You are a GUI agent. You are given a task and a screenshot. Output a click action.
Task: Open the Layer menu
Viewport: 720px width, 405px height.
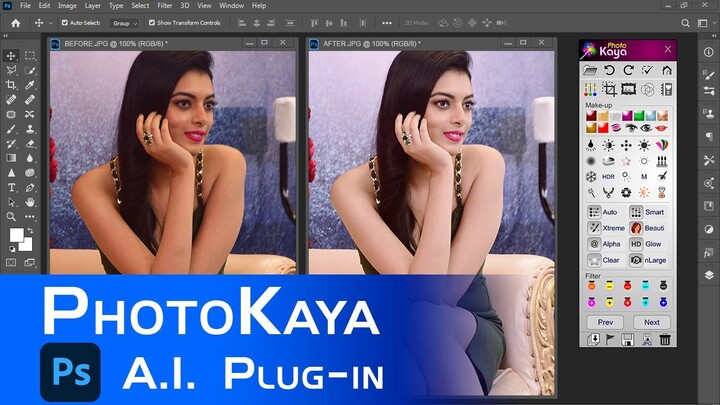pos(92,6)
